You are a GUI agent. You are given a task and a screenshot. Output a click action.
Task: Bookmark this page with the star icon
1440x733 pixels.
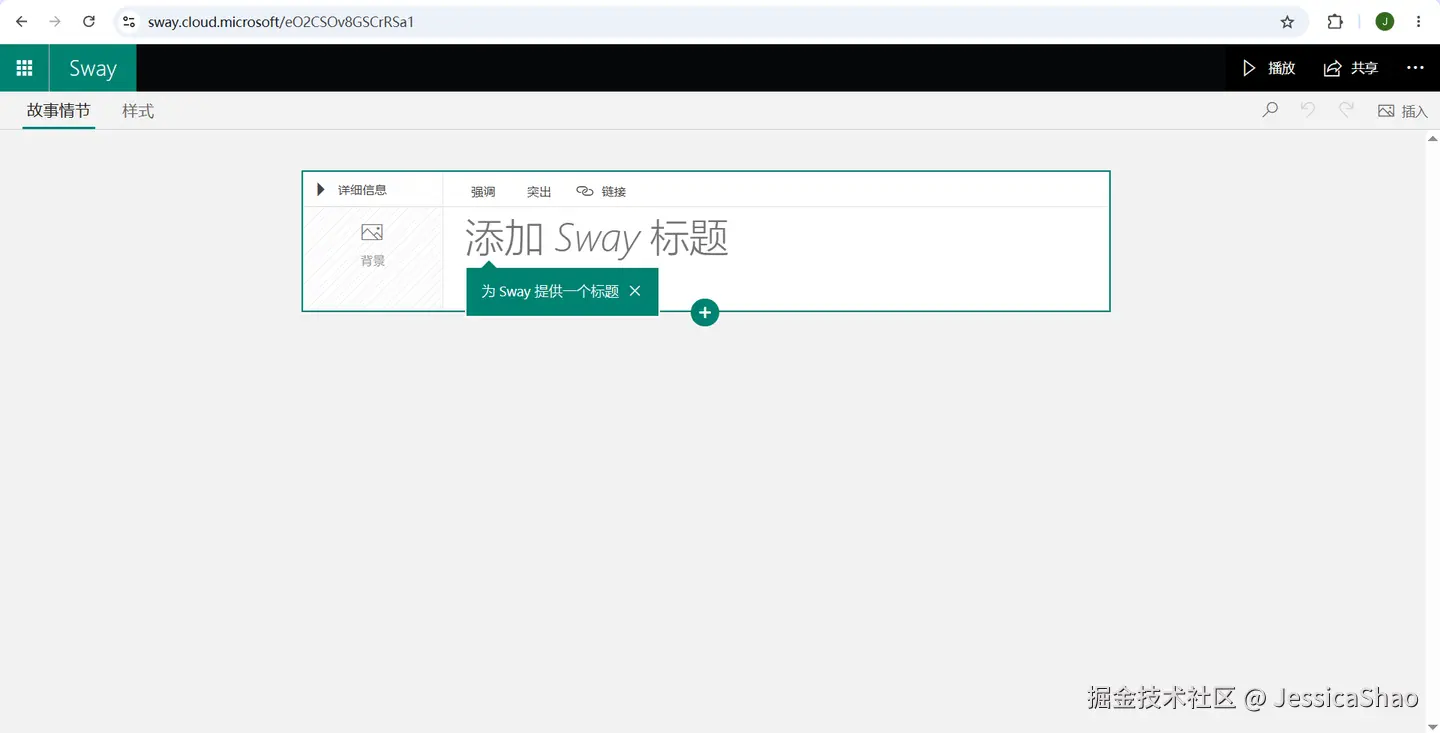[x=1287, y=22]
